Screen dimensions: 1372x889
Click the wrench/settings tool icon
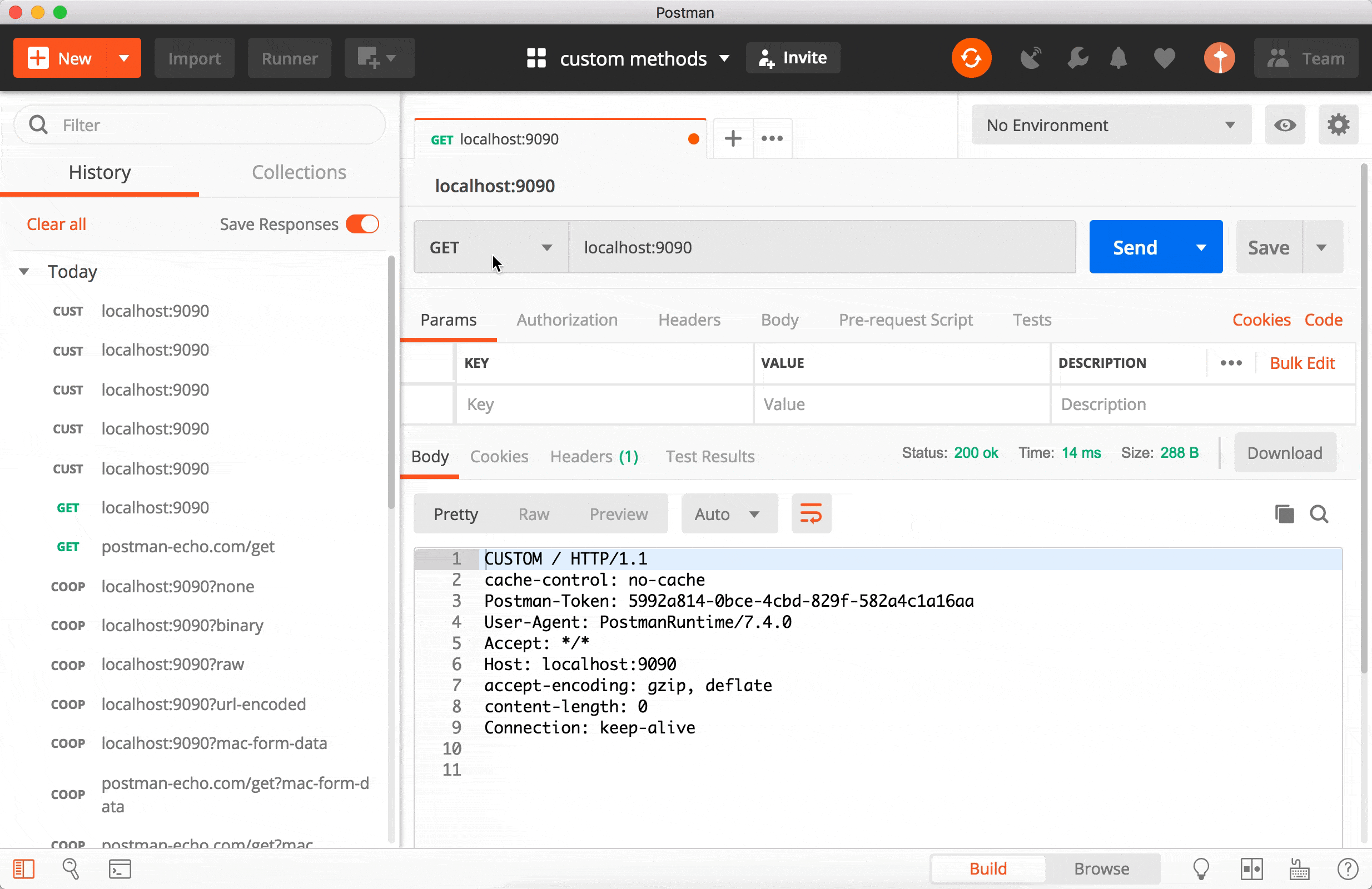click(x=1079, y=58)
